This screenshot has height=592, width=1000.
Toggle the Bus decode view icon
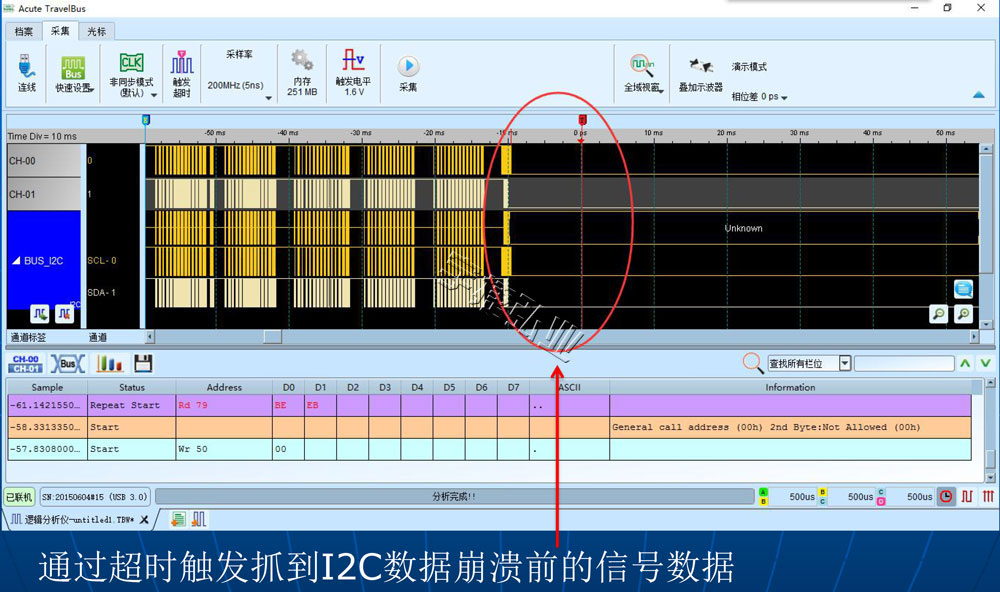tap(68, 364)
